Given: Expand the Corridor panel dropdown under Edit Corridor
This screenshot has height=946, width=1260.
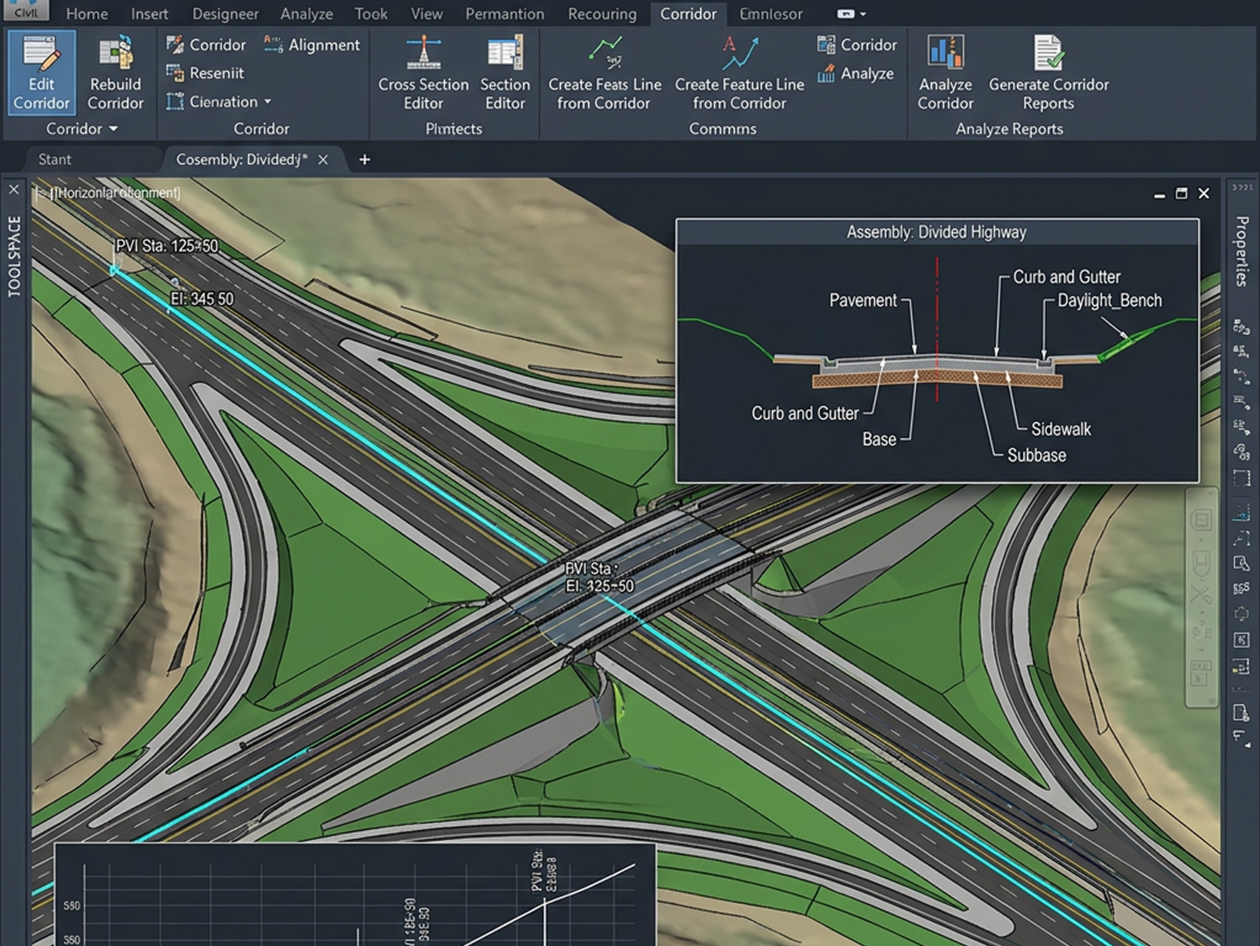Looking at the screenshot, I should pos(81,129).
